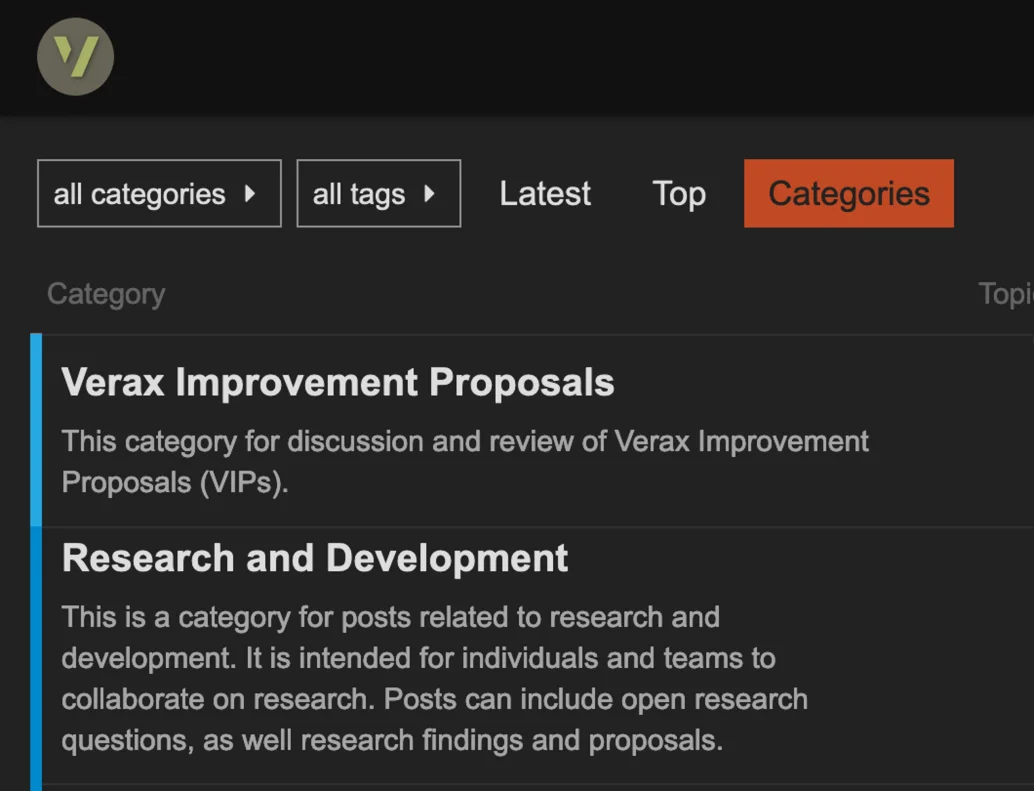Expand the all categories dropdown
The image size is (1034, 791).
tap(159, 193)
